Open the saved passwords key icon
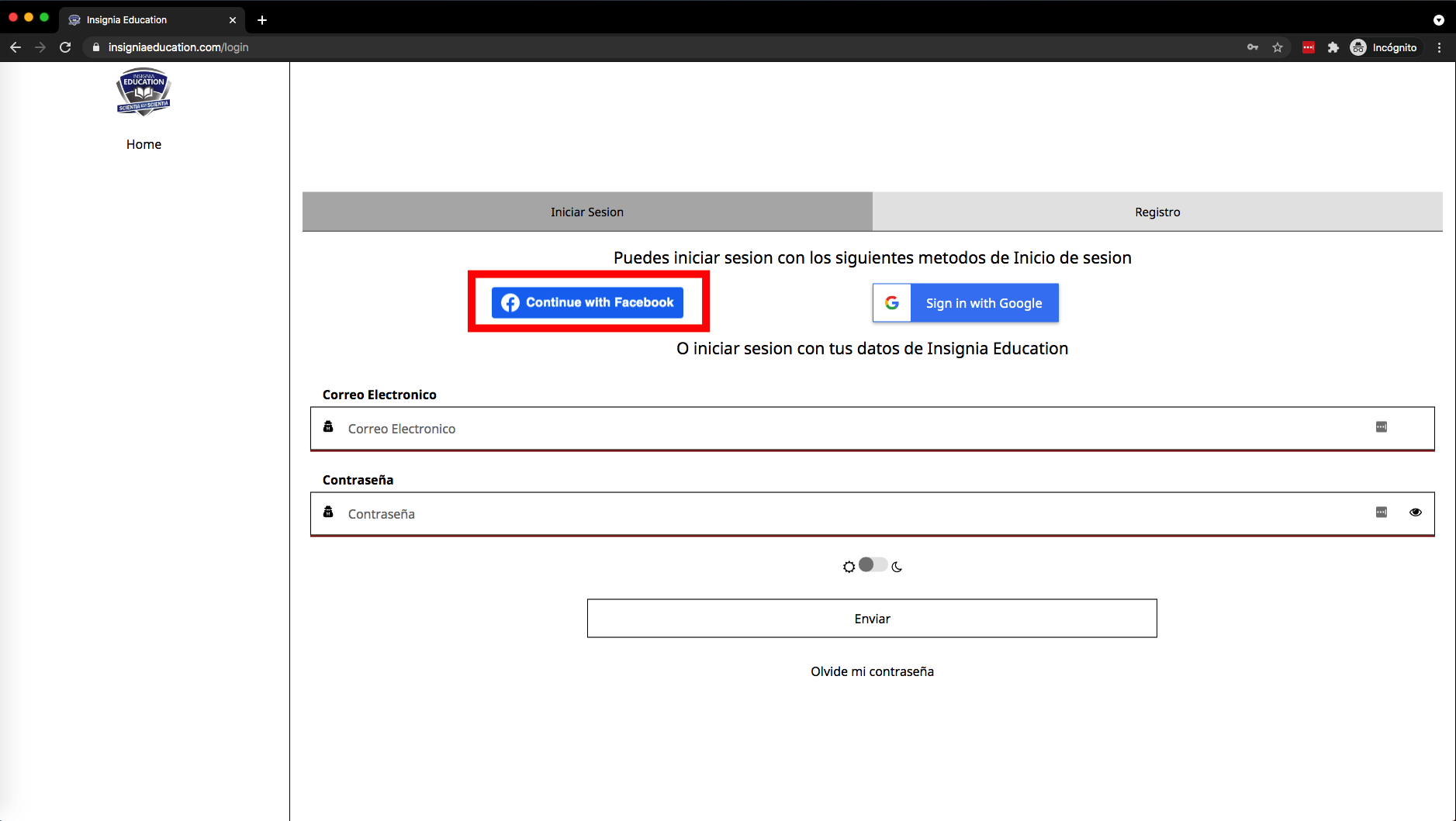Image resolution: width=1456 pixels, height=821 pixels. [x=1253, y=47]
